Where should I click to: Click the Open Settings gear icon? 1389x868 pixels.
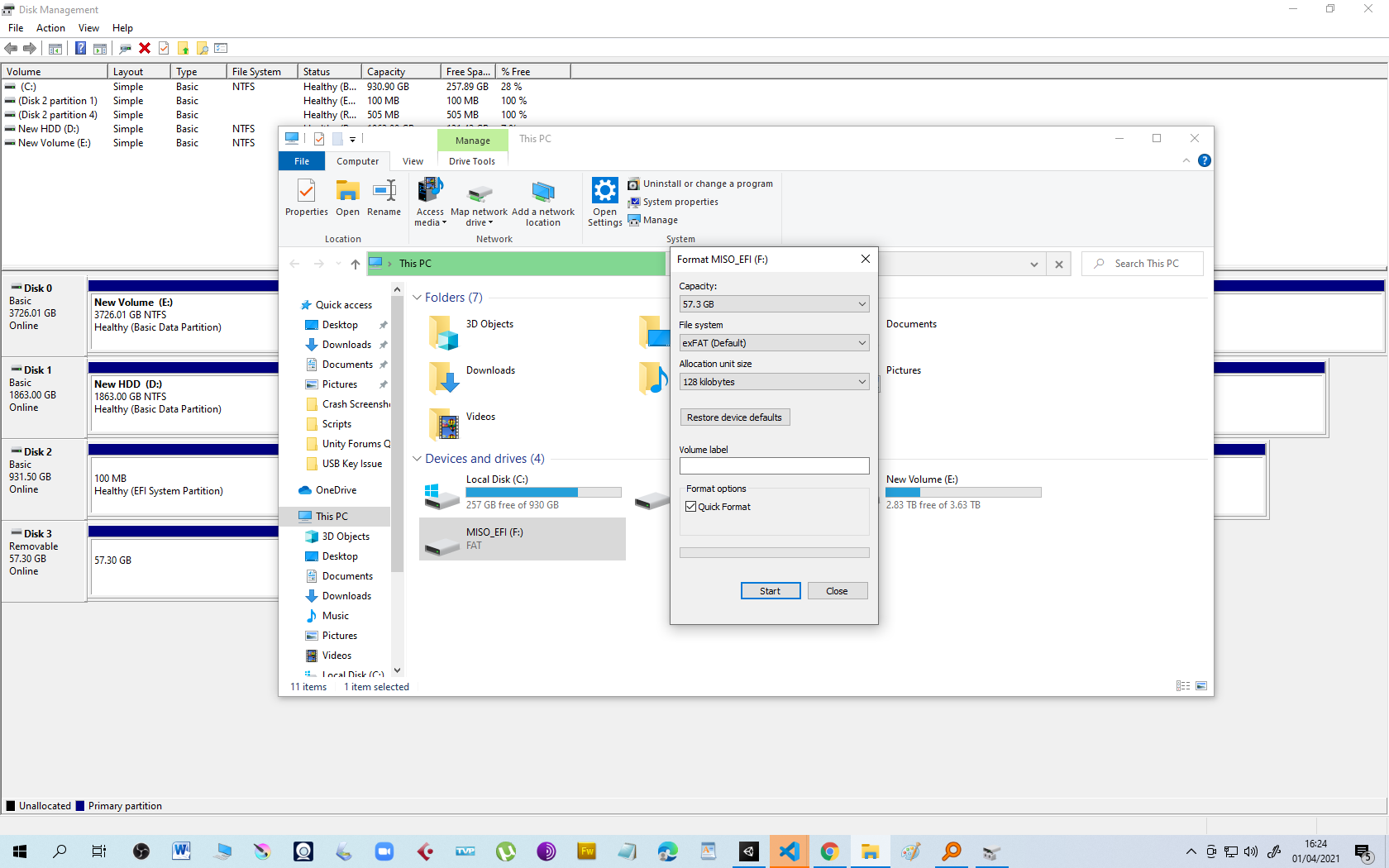tap(605, 203)
